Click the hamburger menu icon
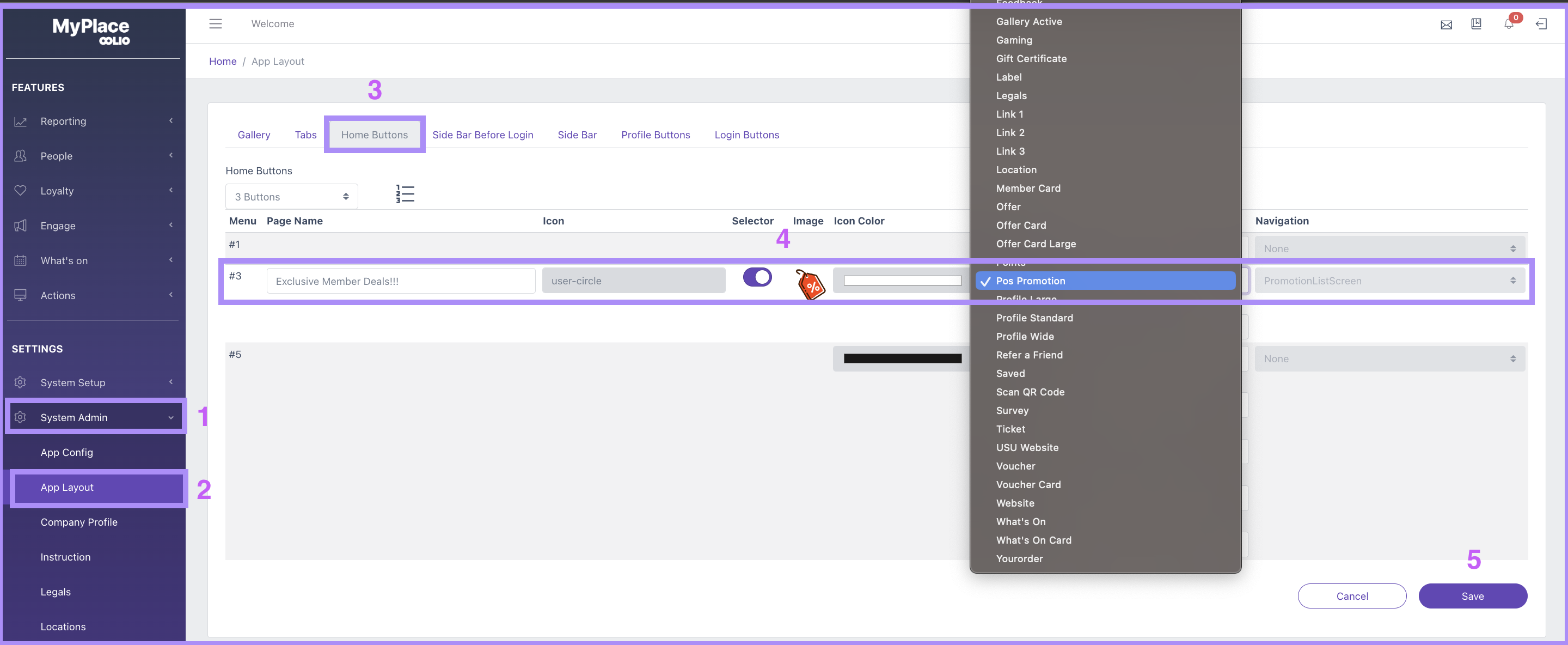This screenshot has width=1568, height=645. (x=216, y=24)
